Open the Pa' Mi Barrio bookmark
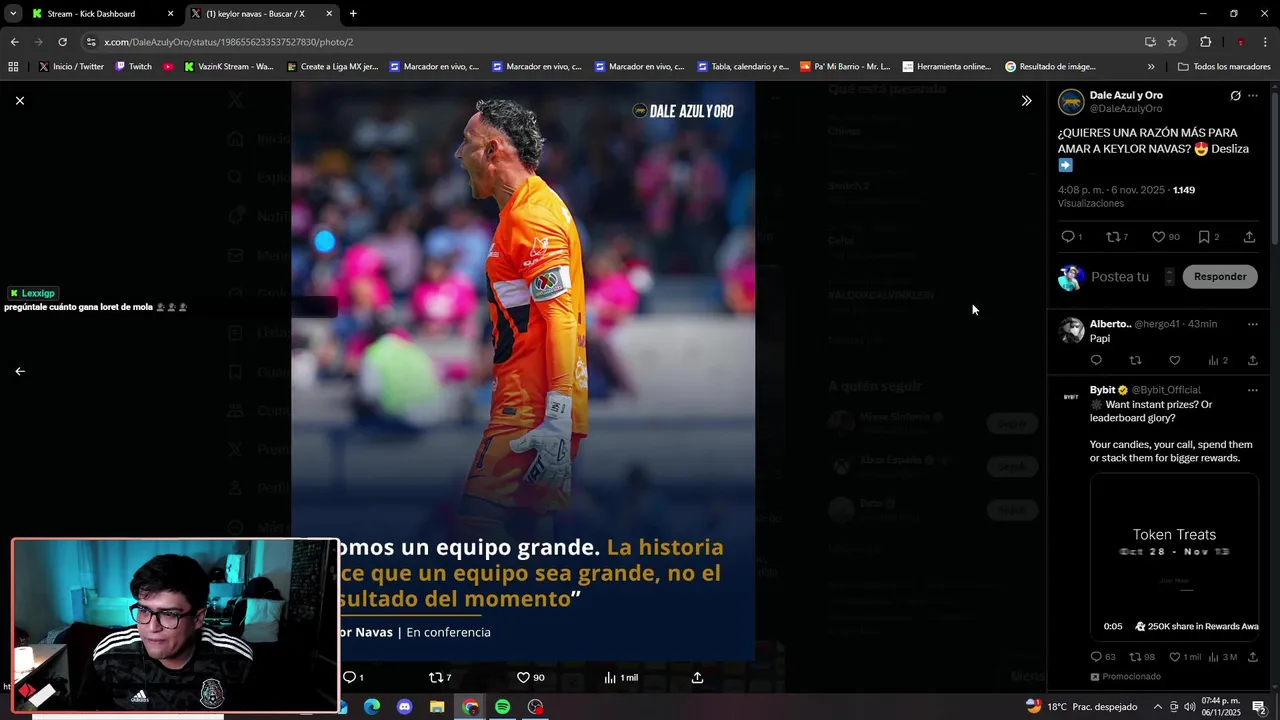The width and height of the screenshot is (1280, 720). pos(845,67)
